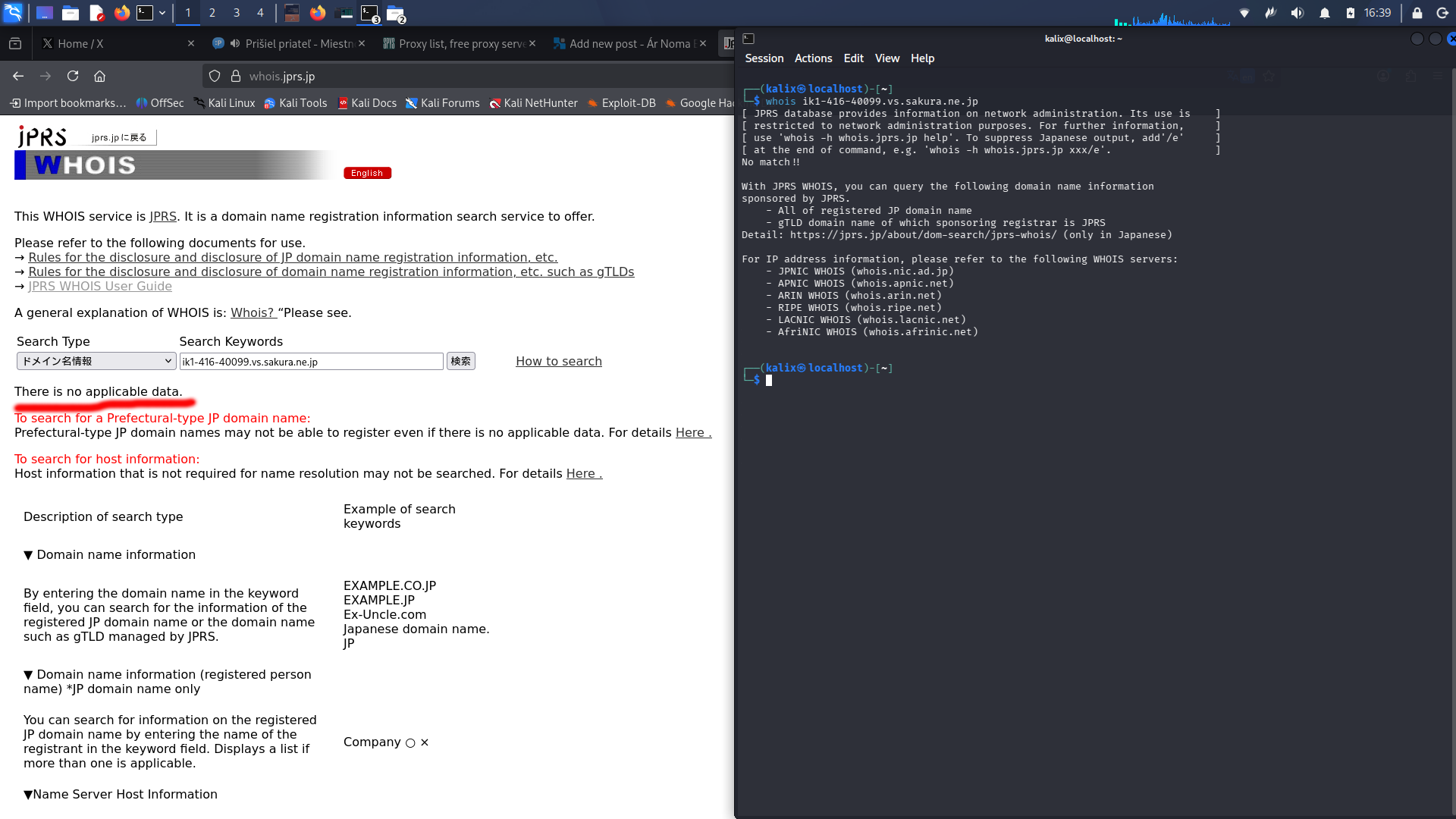This screenshot has width=1456, height=819.
Task: Go back to the previous page
Action: pyautogui.click(x=18, y=76)
